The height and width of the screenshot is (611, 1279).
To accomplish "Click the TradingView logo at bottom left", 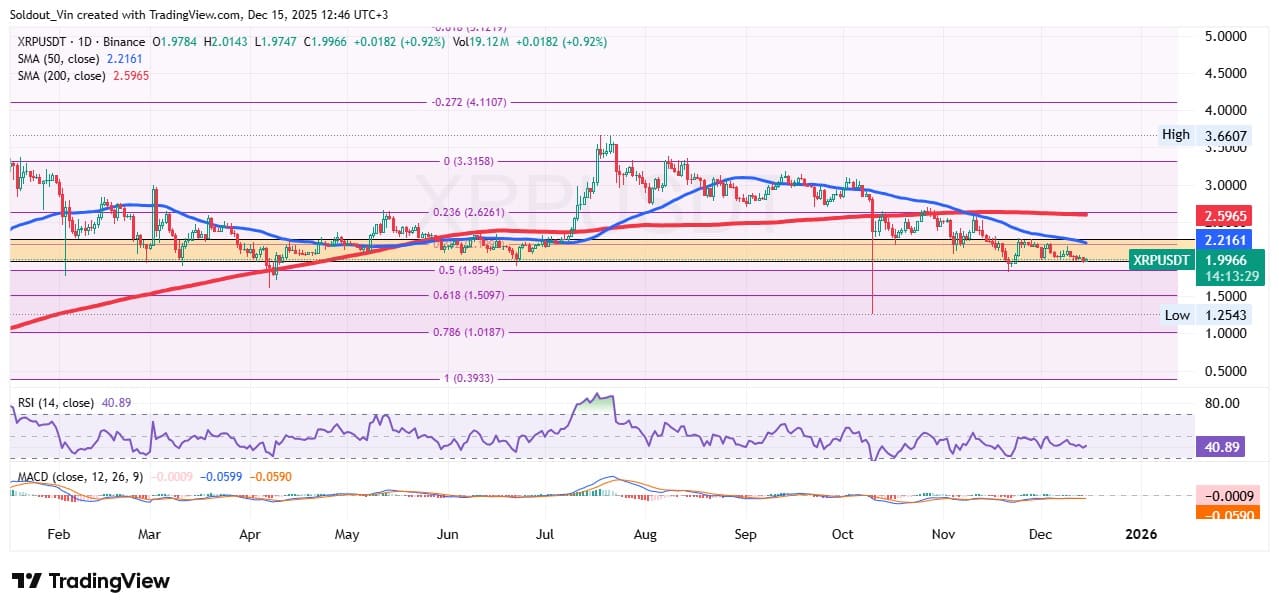I will click(x=88, y=581).
